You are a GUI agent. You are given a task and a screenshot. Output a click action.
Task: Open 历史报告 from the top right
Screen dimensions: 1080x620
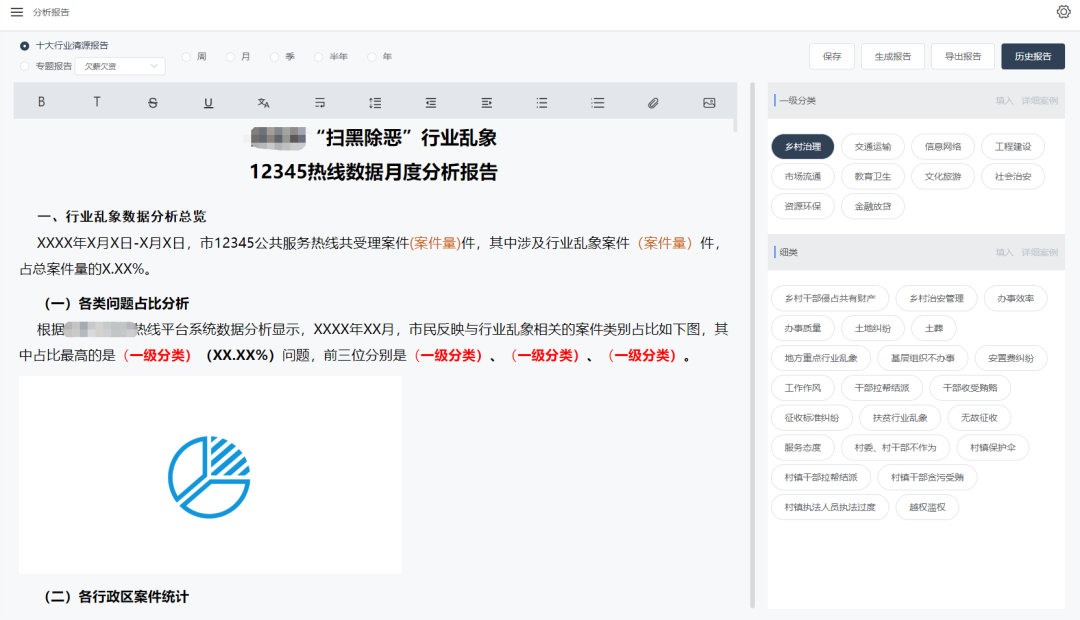point(1032,57)
